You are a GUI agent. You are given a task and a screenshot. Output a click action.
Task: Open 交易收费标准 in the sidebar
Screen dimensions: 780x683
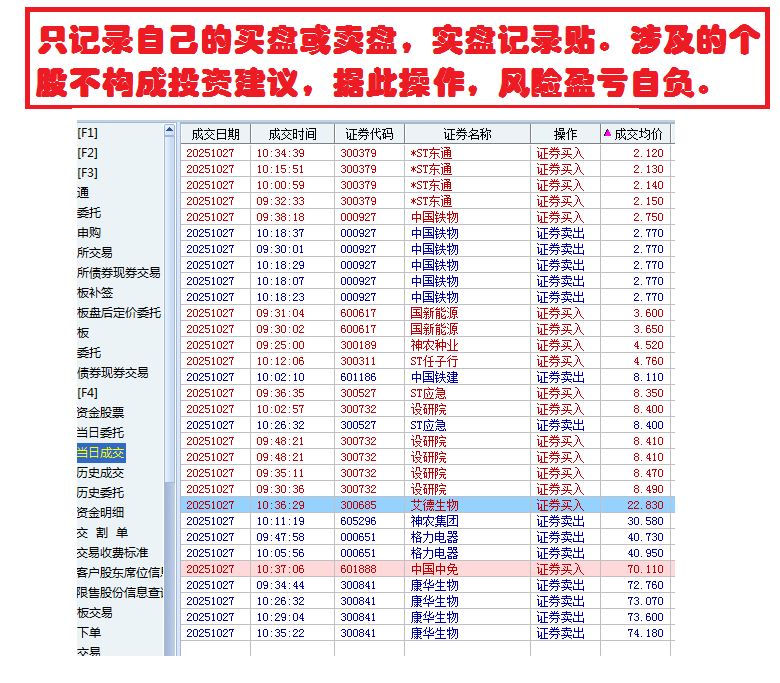point(112,553)
